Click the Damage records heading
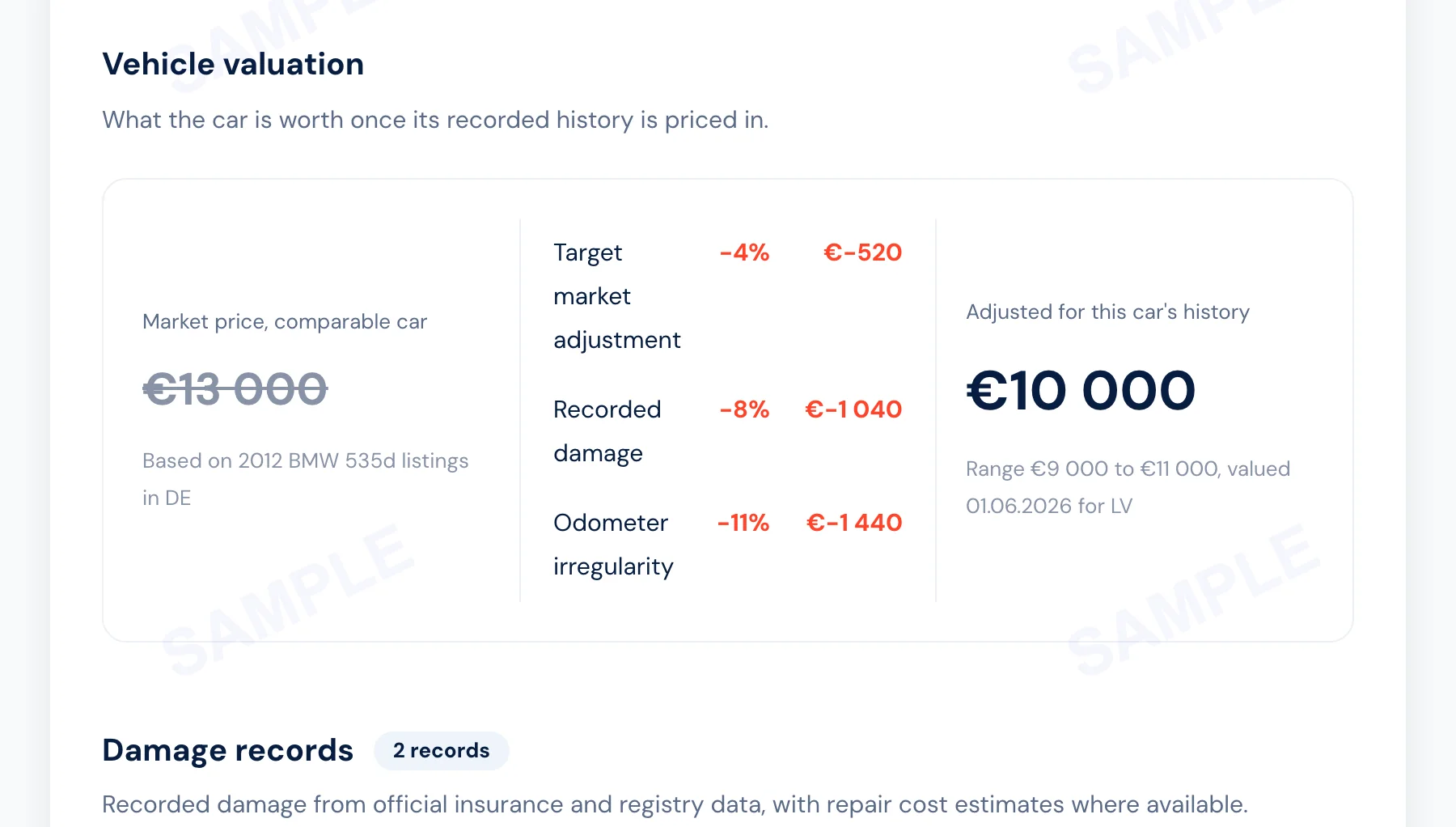This screenshot has width=1456, height=827. click(x=228, y=750)
